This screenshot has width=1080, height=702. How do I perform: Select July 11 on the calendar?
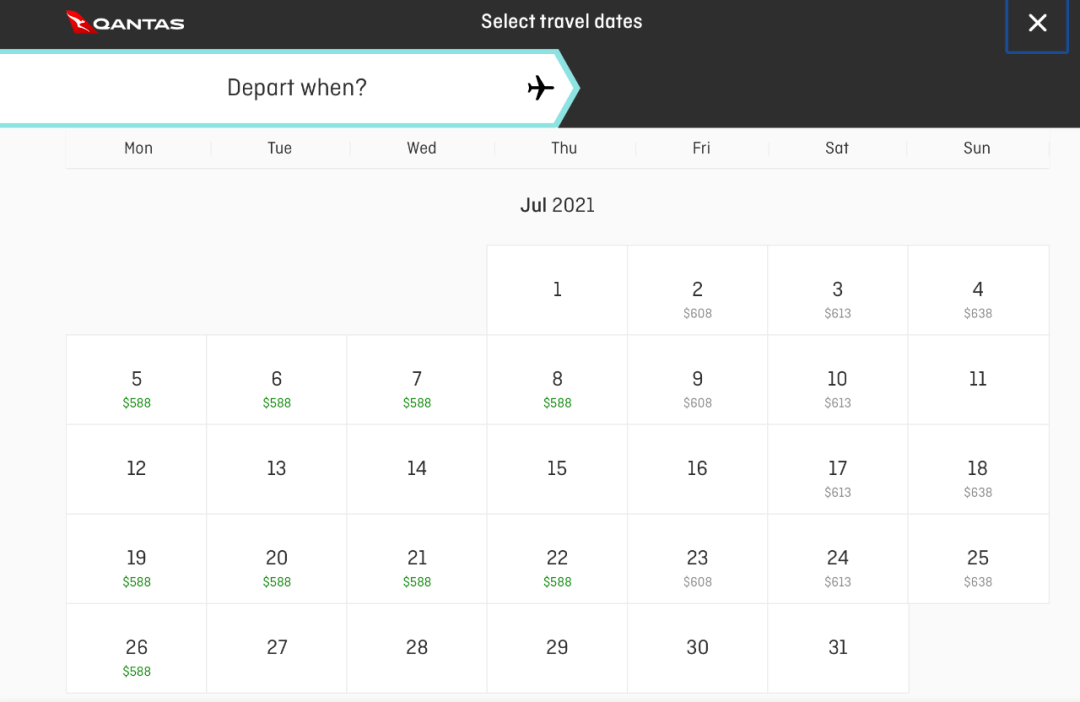click(x=977, y=379)
